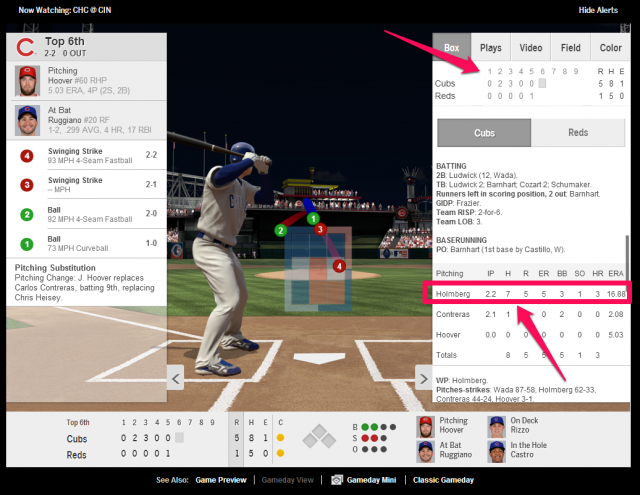The width and height of the screenshot is (640, 495).
Task: Click current 6th inning cell in bottom linescore
Action: [179, 437]
